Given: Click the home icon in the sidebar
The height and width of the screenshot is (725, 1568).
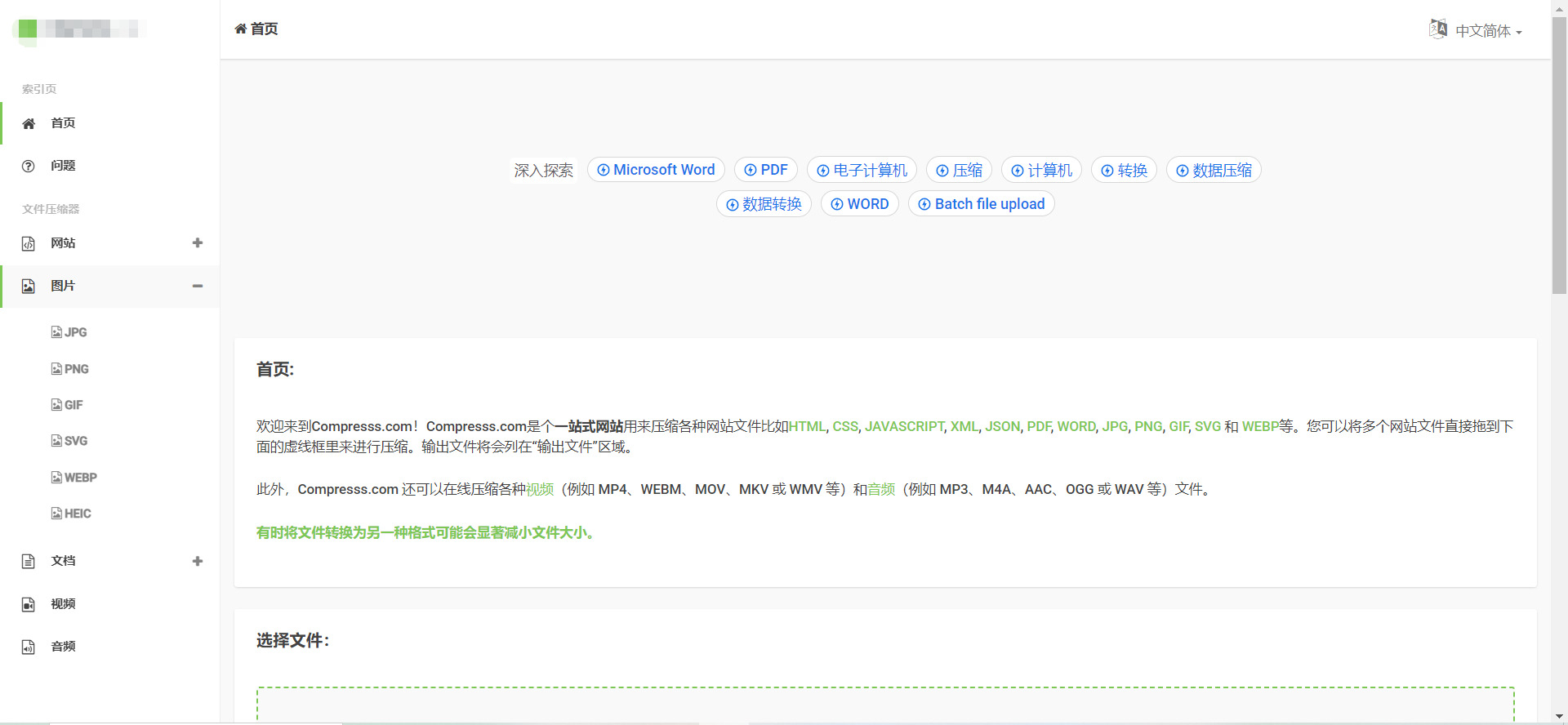Looking at the screenshot, I should click(29, 123).
